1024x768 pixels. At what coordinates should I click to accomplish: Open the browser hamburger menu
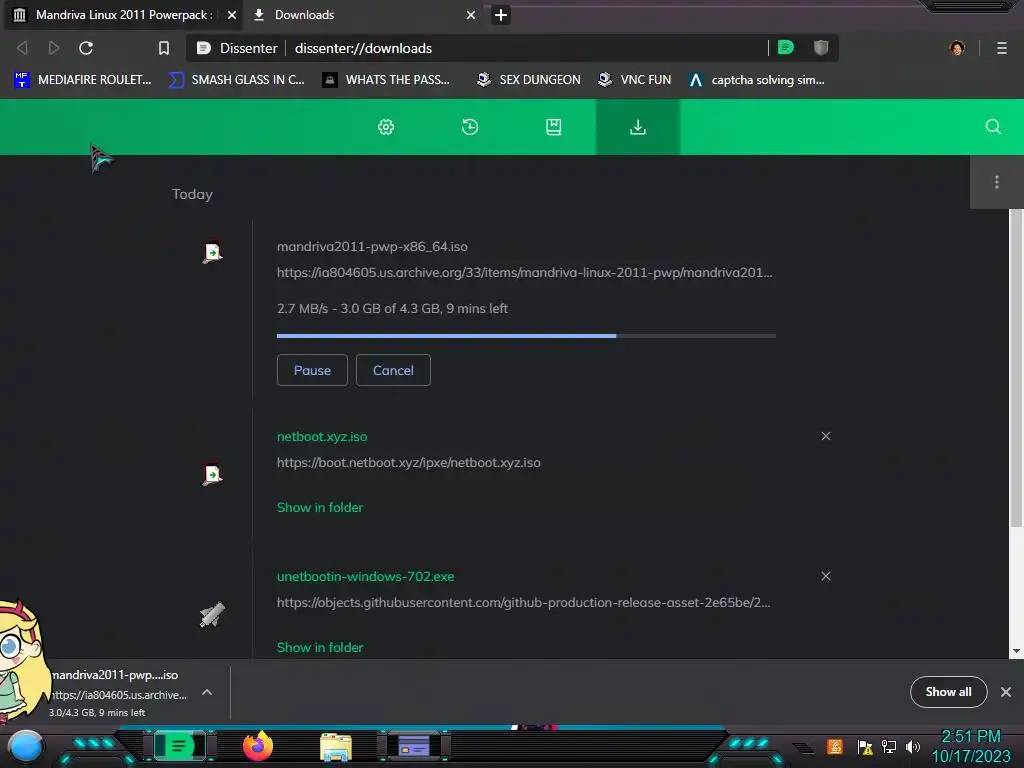pyautogui.click(x=1001, y=48)
